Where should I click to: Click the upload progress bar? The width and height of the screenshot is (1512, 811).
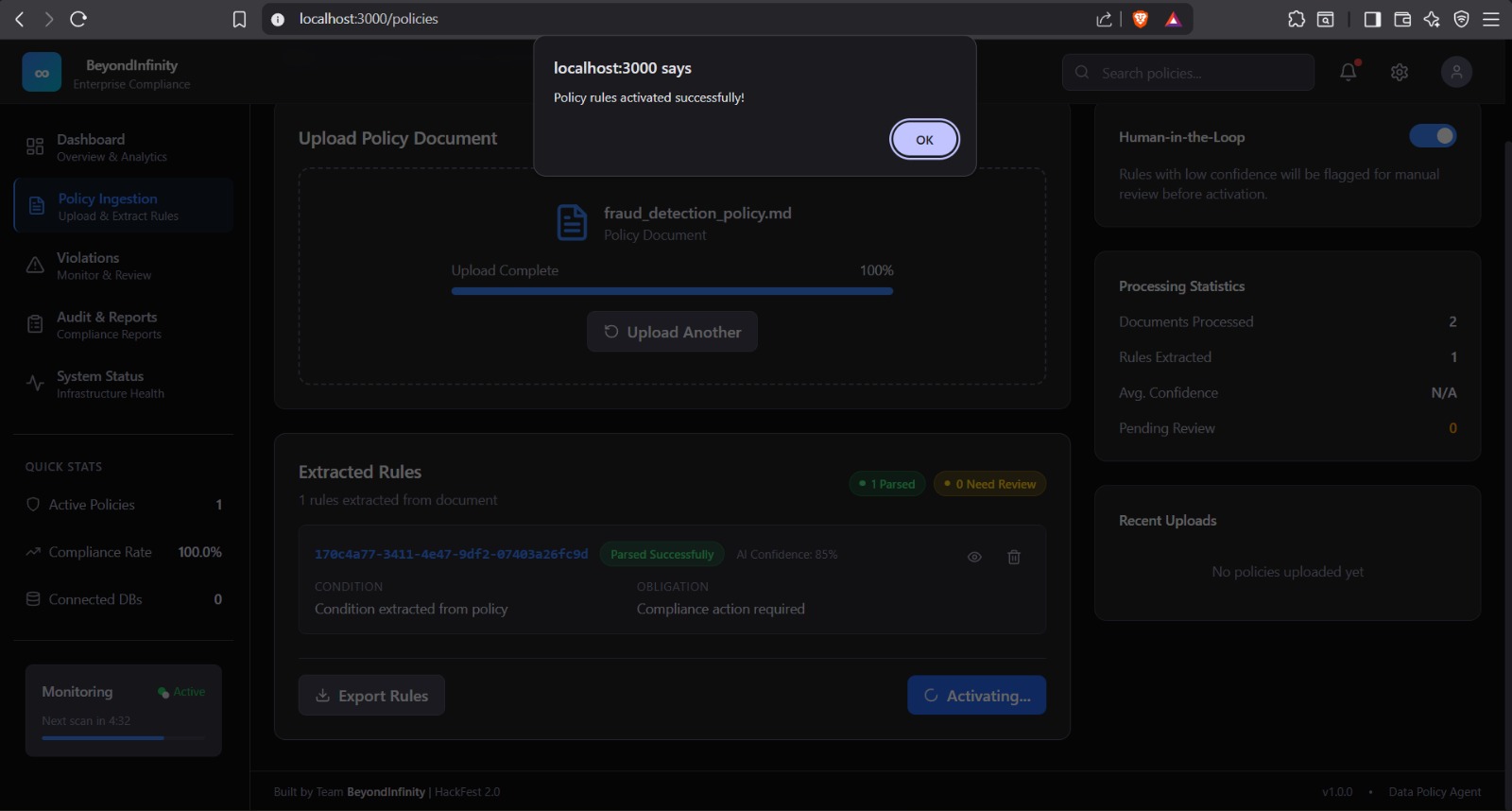[672, 291]
